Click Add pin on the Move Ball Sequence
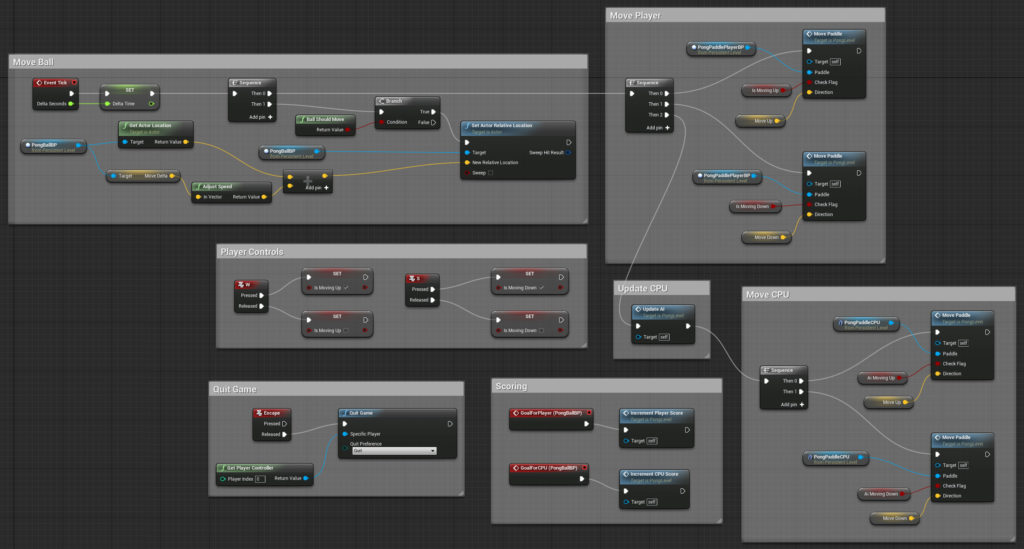The width and height of the screenshot is (1024, 549). click(x=261, y=117)
